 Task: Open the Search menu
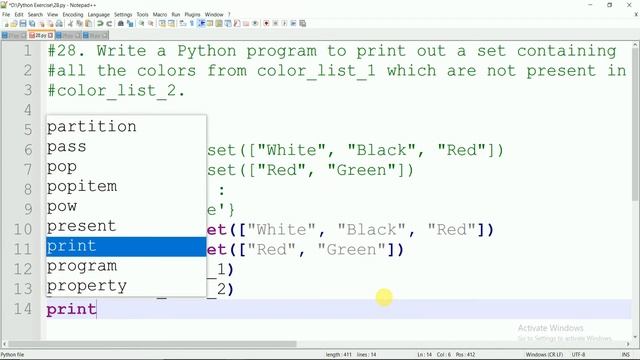(x=35, y=14)
